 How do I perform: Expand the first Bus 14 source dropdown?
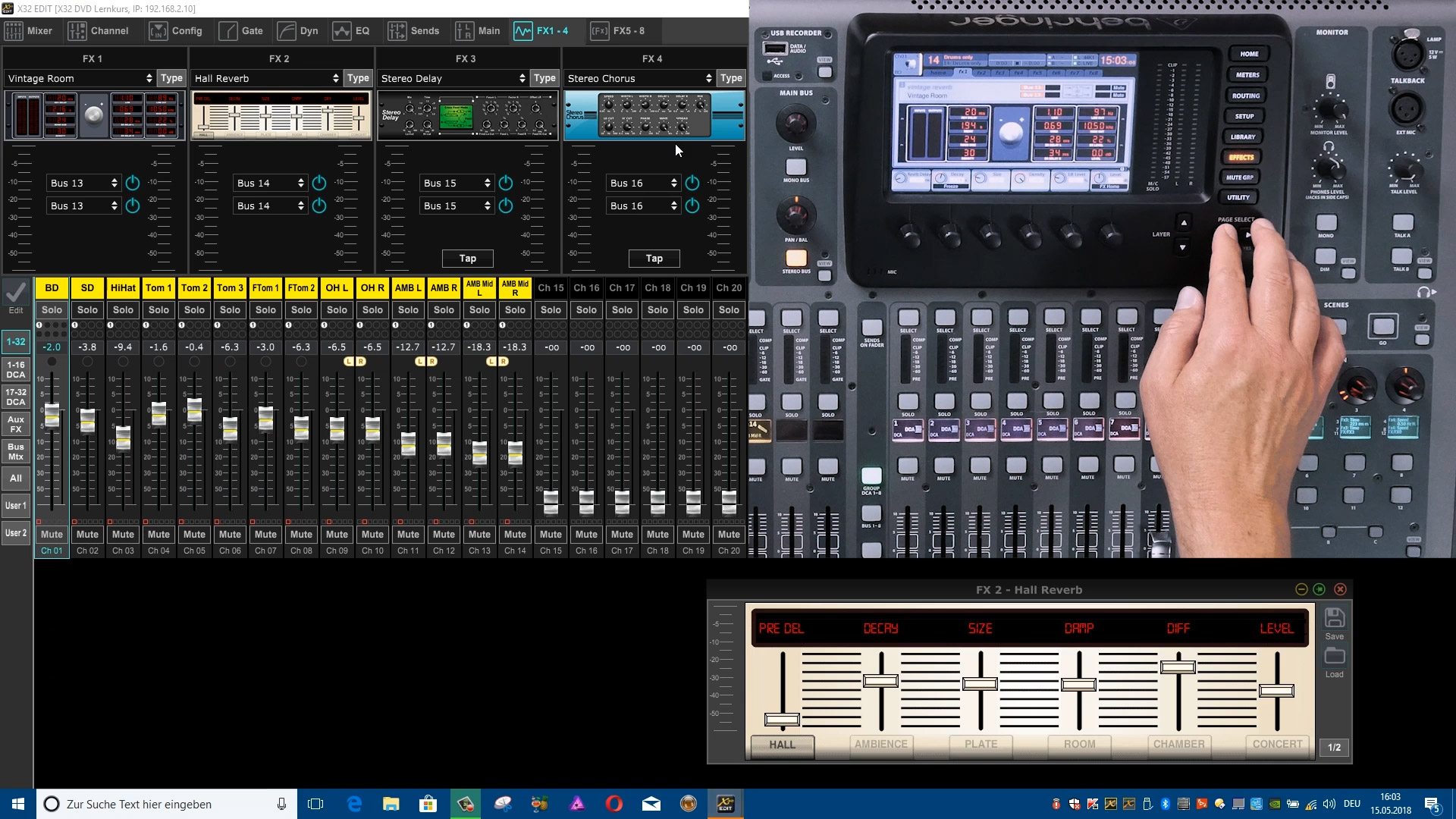coord(270,183)
